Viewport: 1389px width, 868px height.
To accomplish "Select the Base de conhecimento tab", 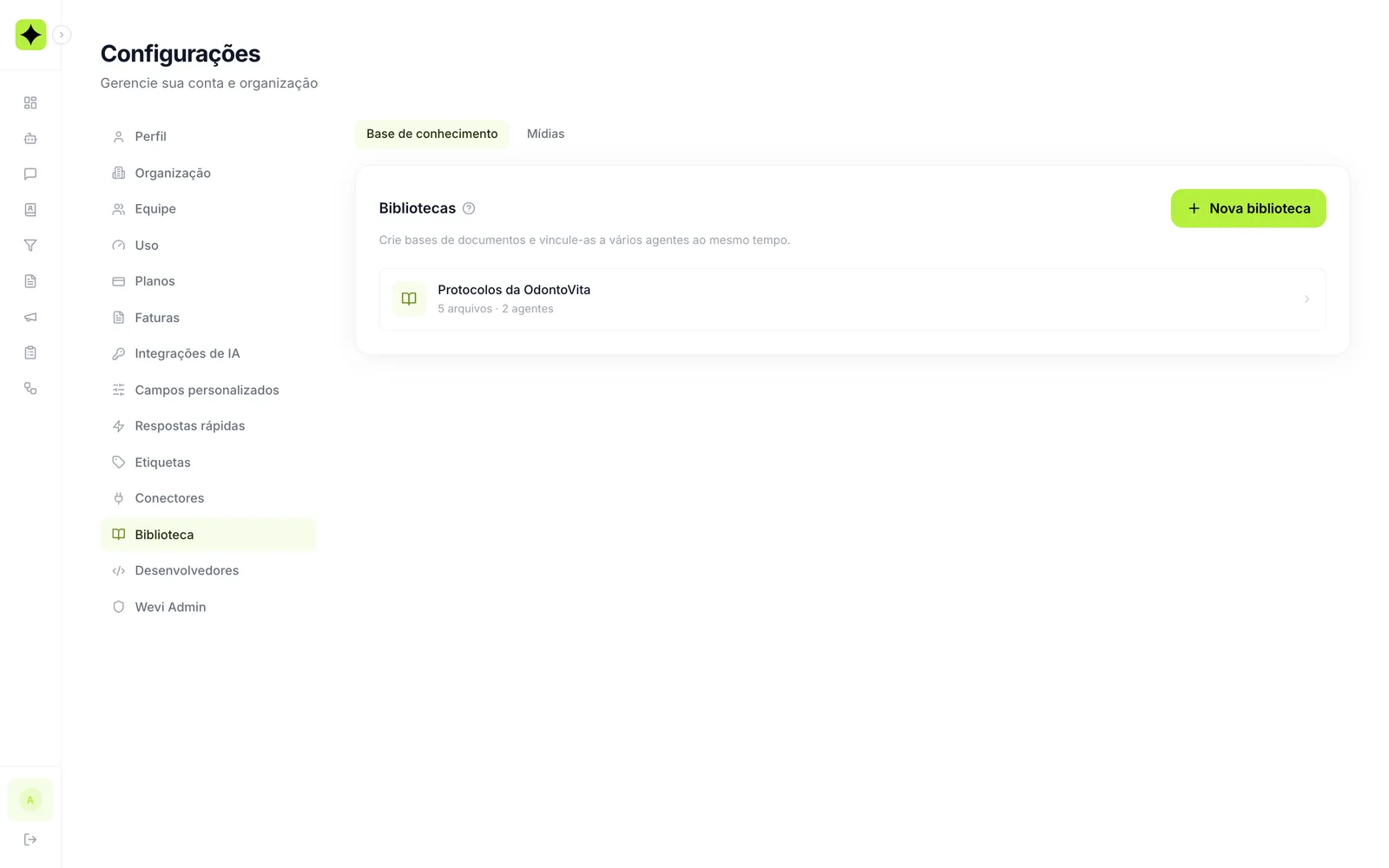I will 432,134.
